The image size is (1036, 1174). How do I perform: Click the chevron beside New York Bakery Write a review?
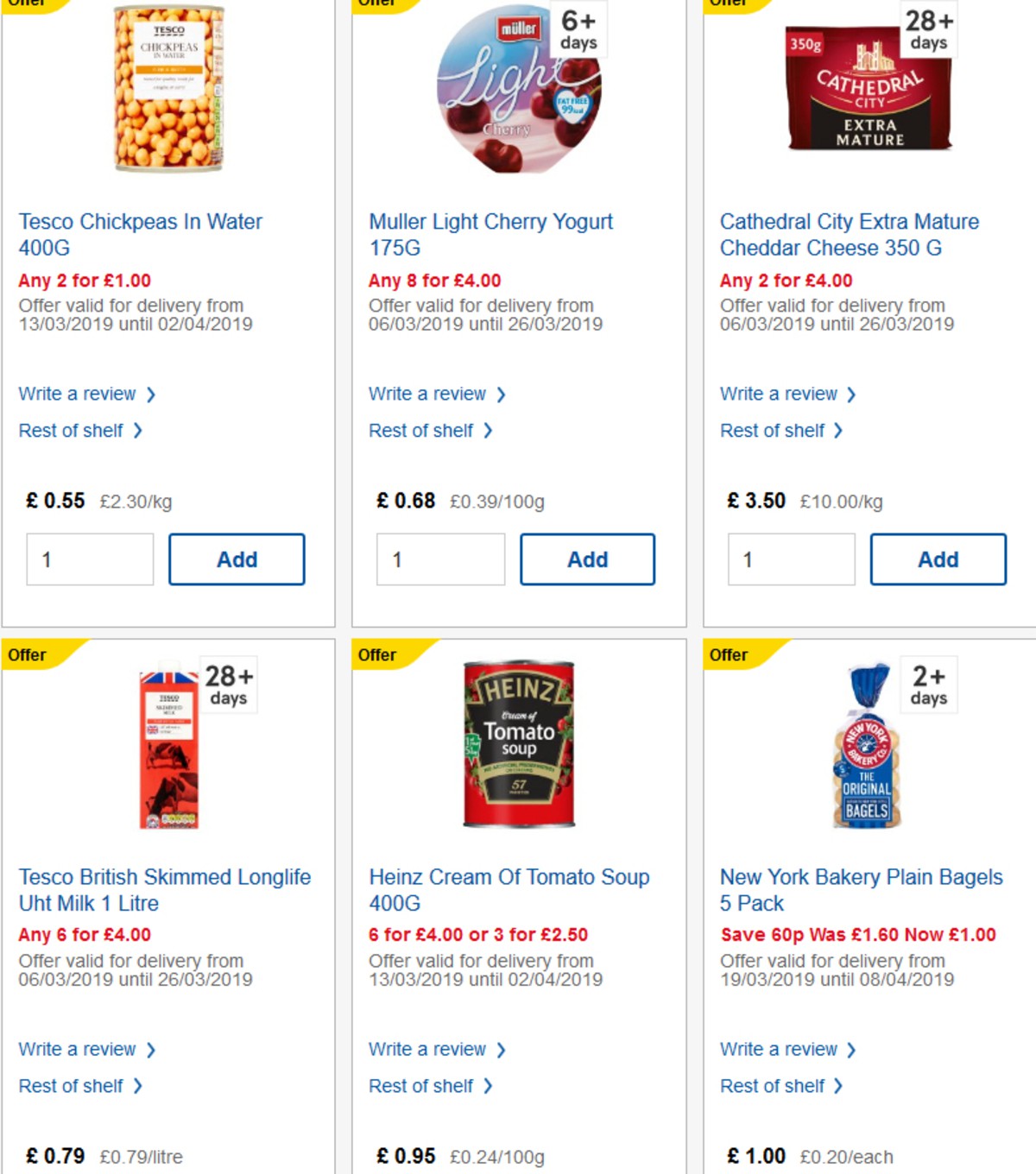click(x=850, y=1050)
